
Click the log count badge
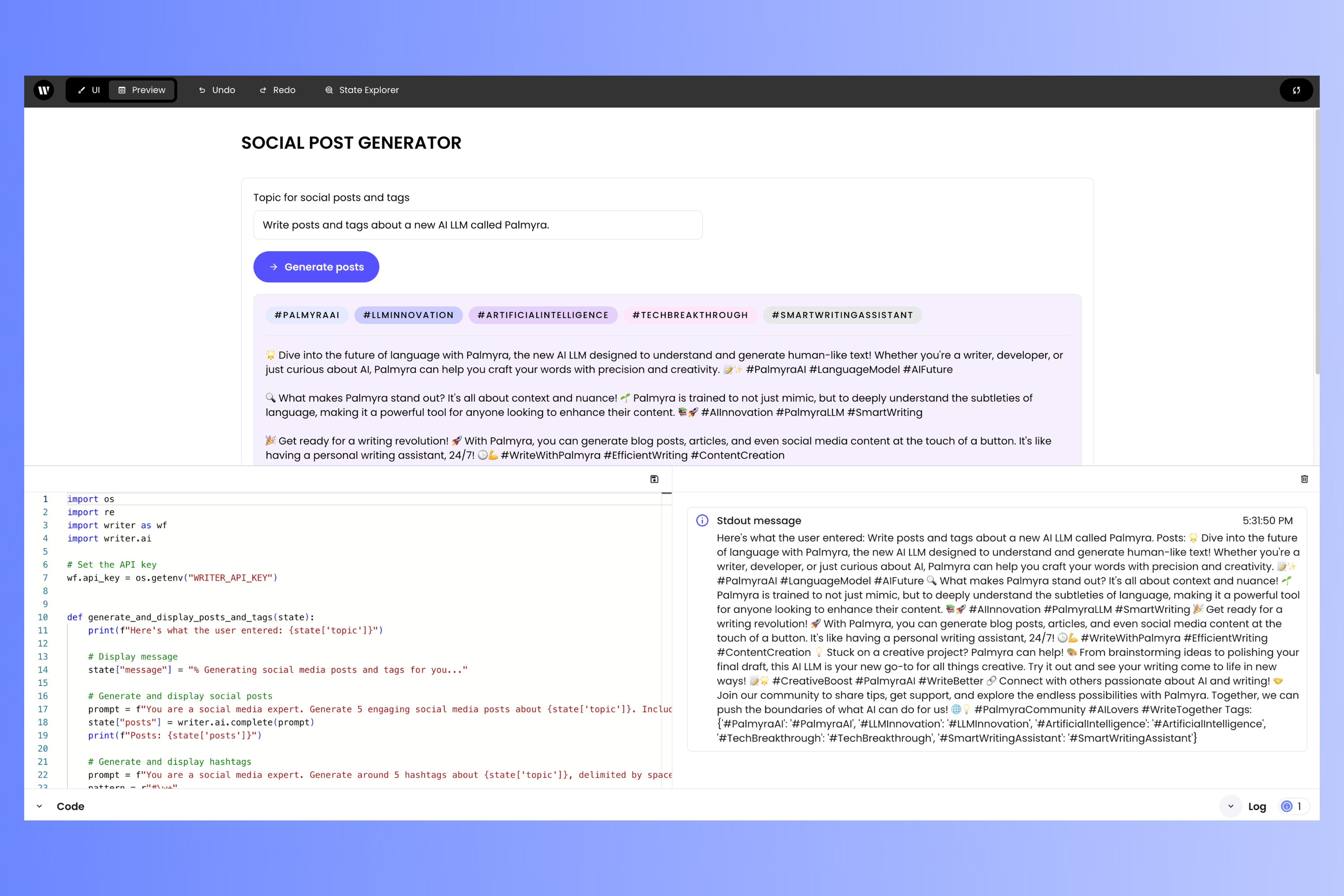[x=1294, y=806]
